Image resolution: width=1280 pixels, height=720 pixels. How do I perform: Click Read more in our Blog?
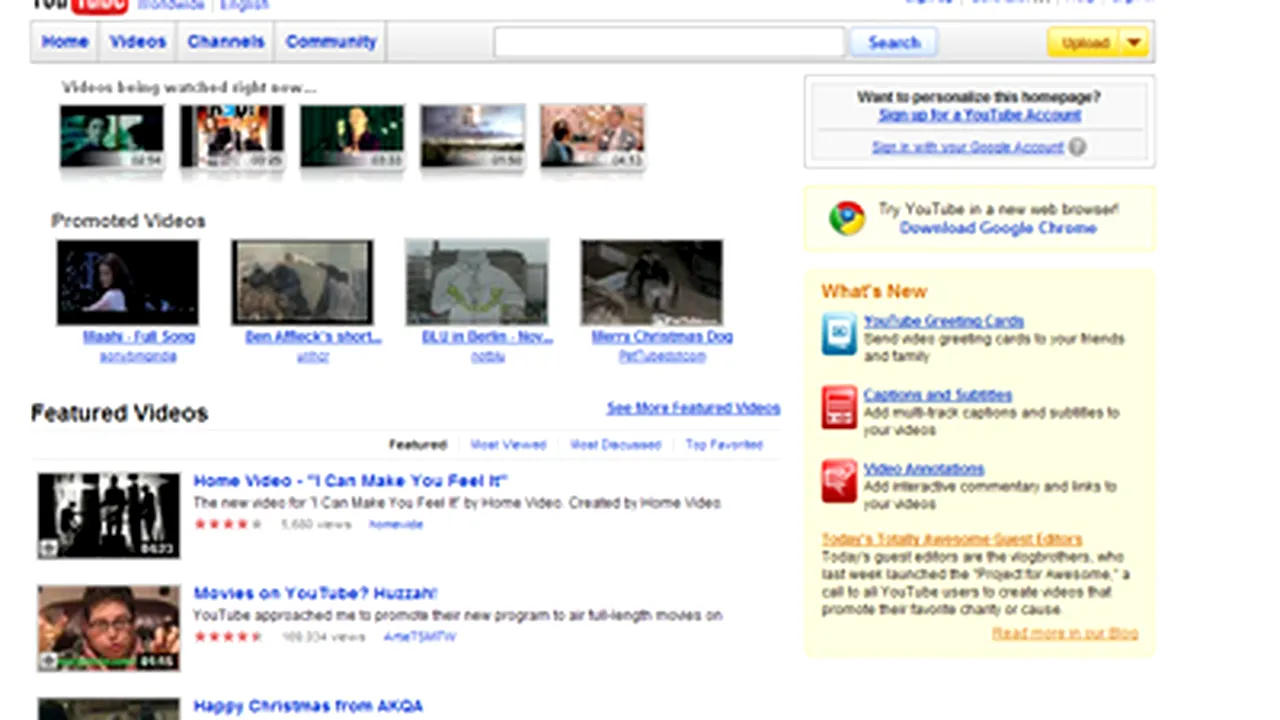click(1065, 633)
